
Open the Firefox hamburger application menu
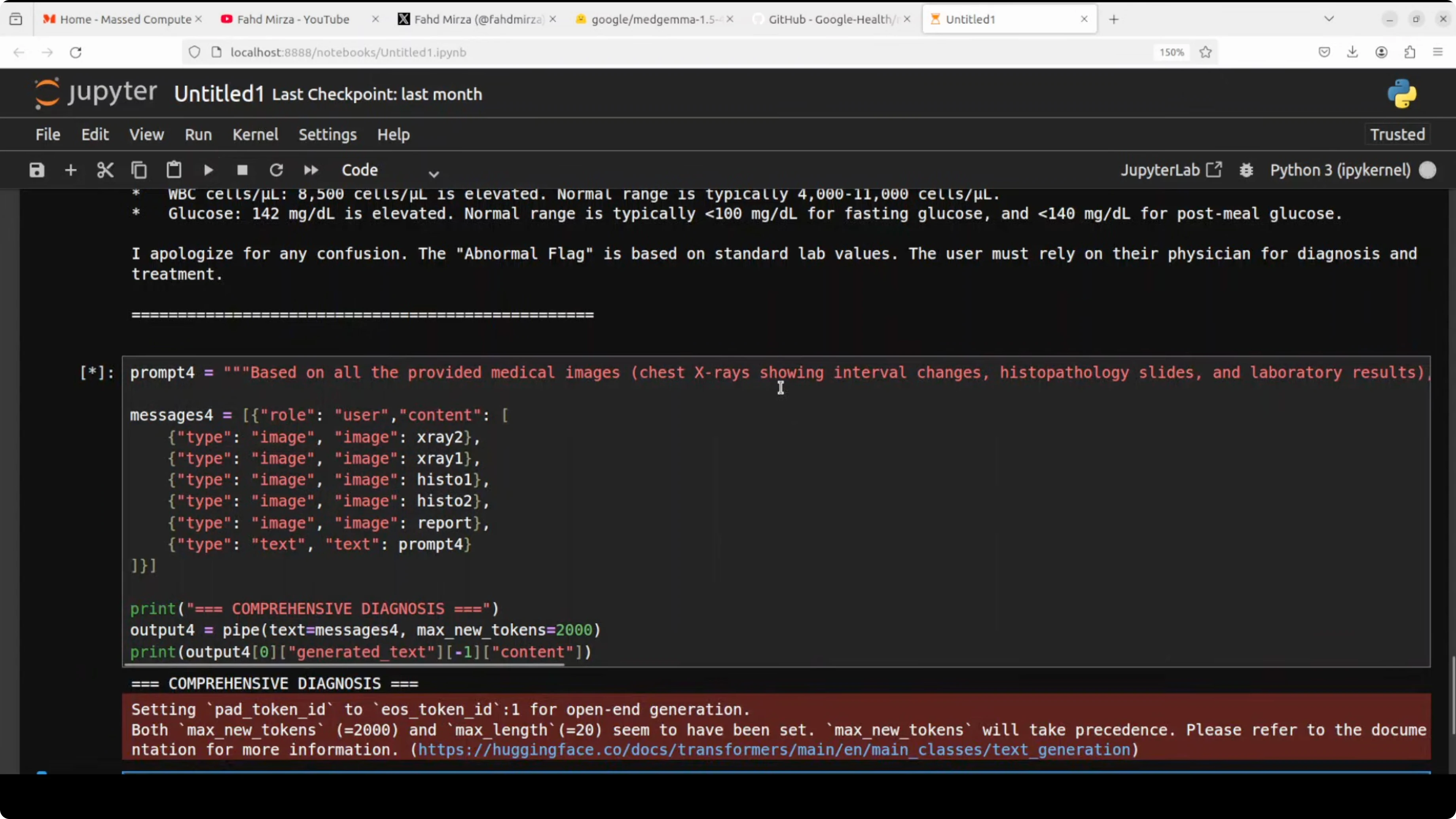(1437, 52)
